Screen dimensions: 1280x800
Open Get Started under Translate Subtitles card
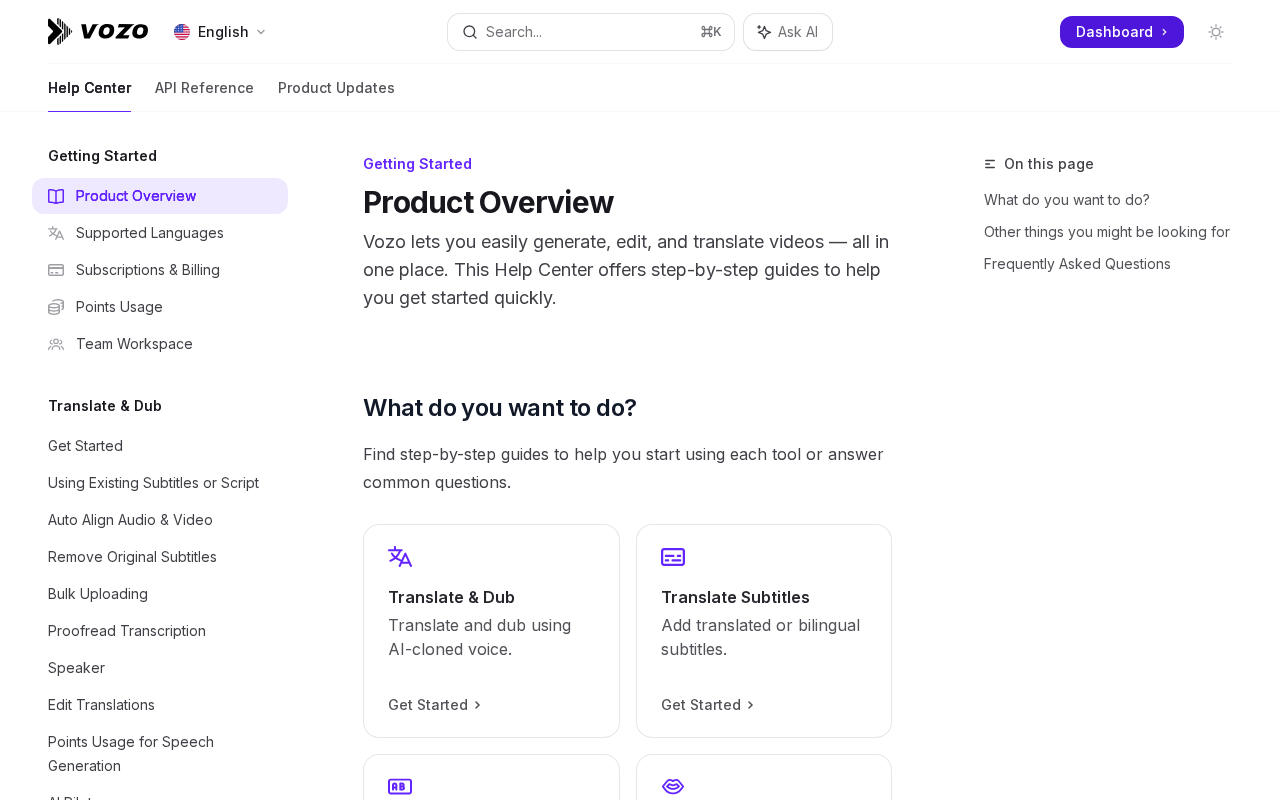point(708,705)
